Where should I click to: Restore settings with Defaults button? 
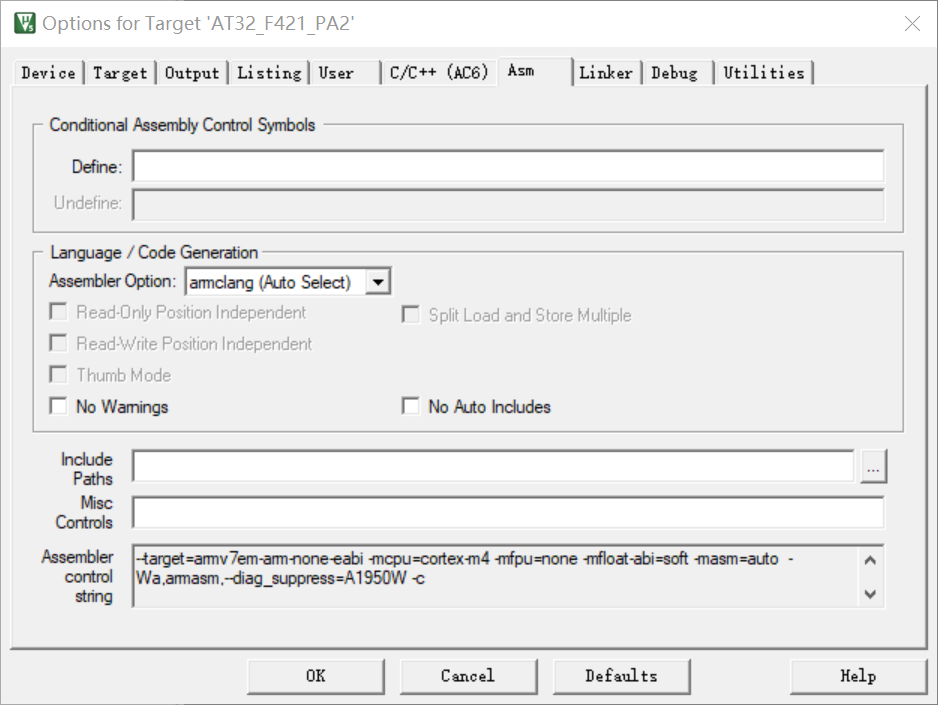coord(622,676)
